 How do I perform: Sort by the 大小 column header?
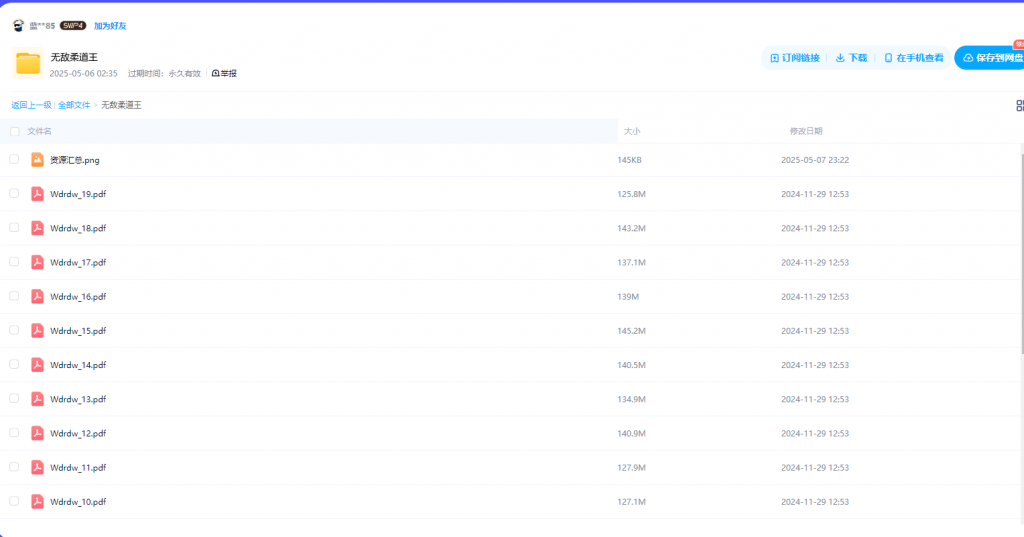pos(632,131)
